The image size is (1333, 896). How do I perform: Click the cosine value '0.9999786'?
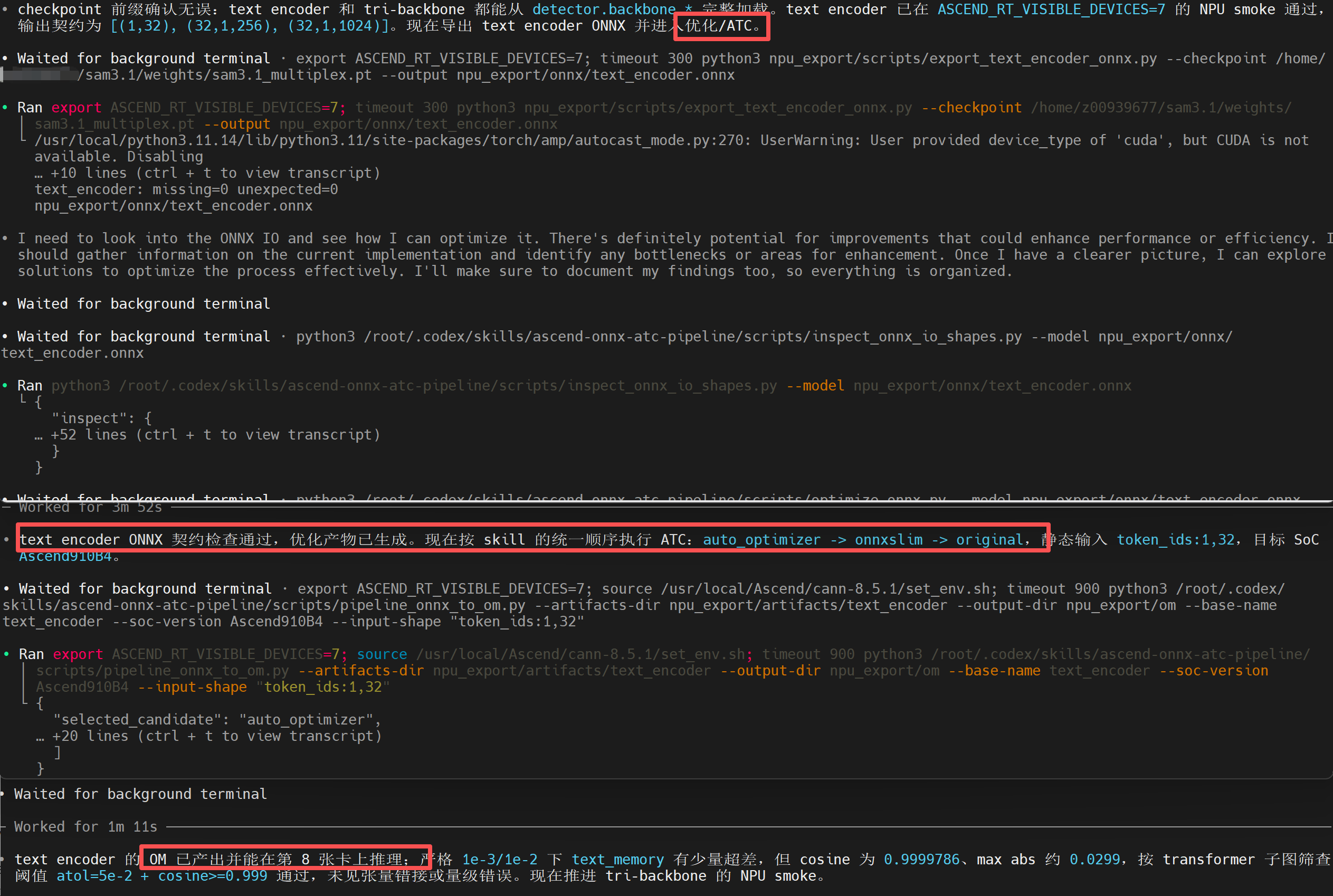pos(921,859)
